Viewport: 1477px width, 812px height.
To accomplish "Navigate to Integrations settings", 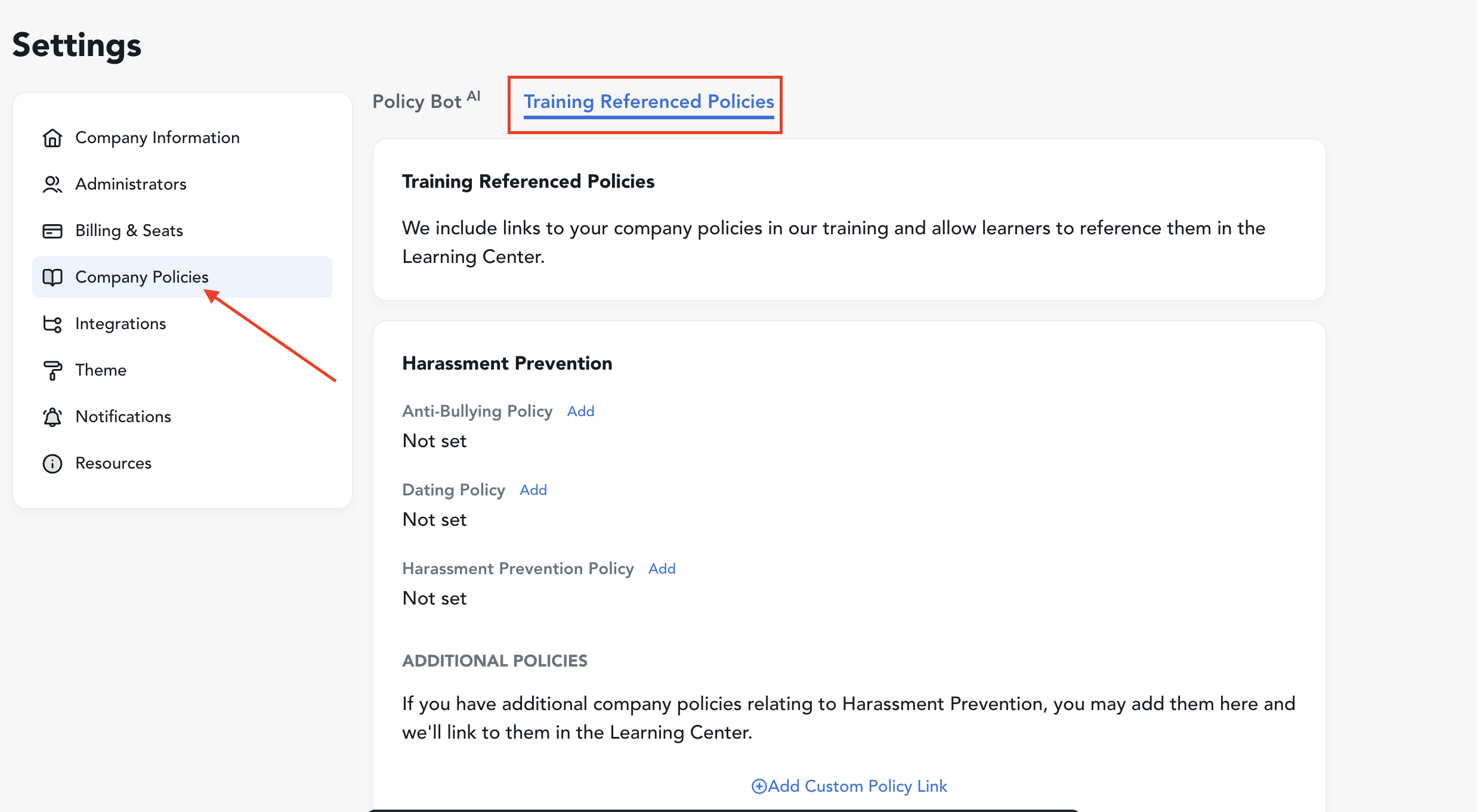I will coord(120,324).
